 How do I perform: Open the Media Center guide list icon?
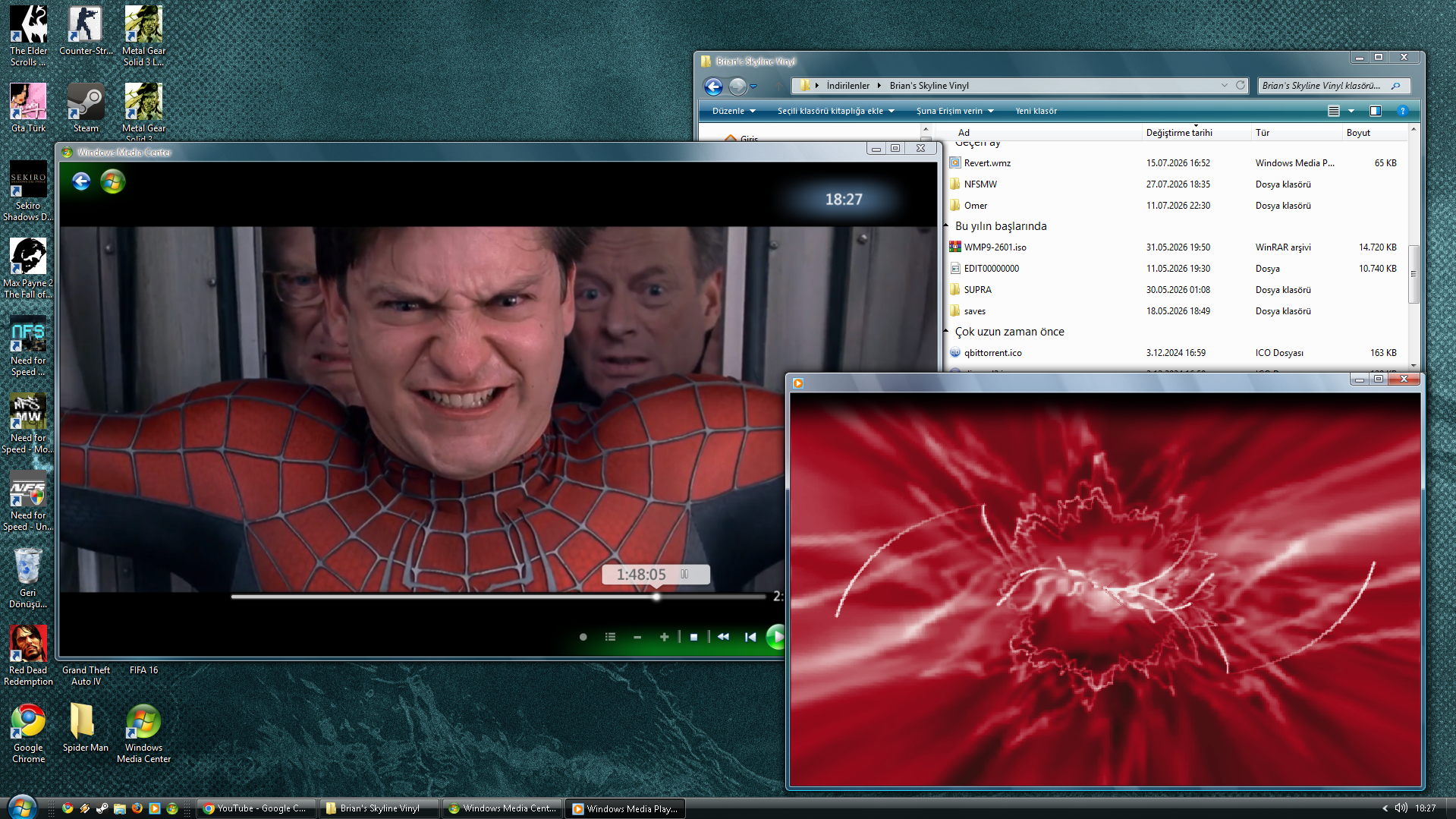610,637
